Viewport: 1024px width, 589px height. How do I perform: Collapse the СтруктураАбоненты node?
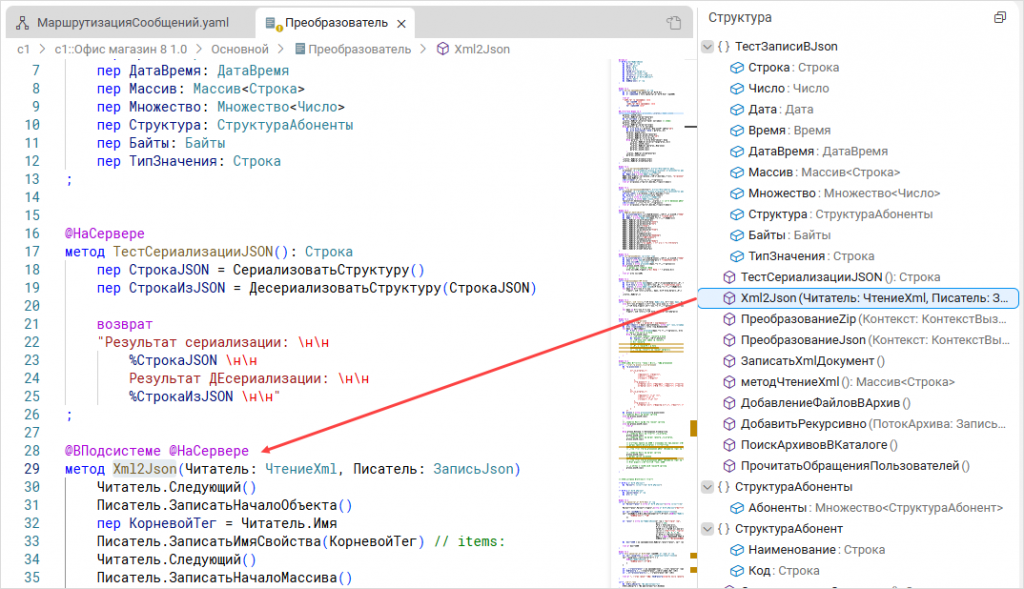pos(708,487)
